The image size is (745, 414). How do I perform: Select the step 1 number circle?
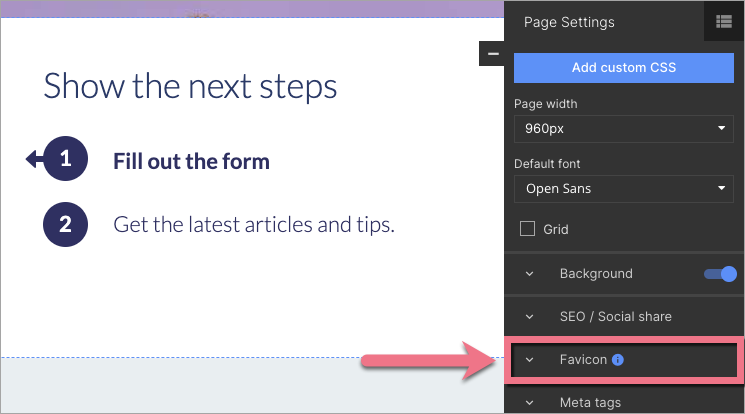pyautogui.click(x=66, y=160)
